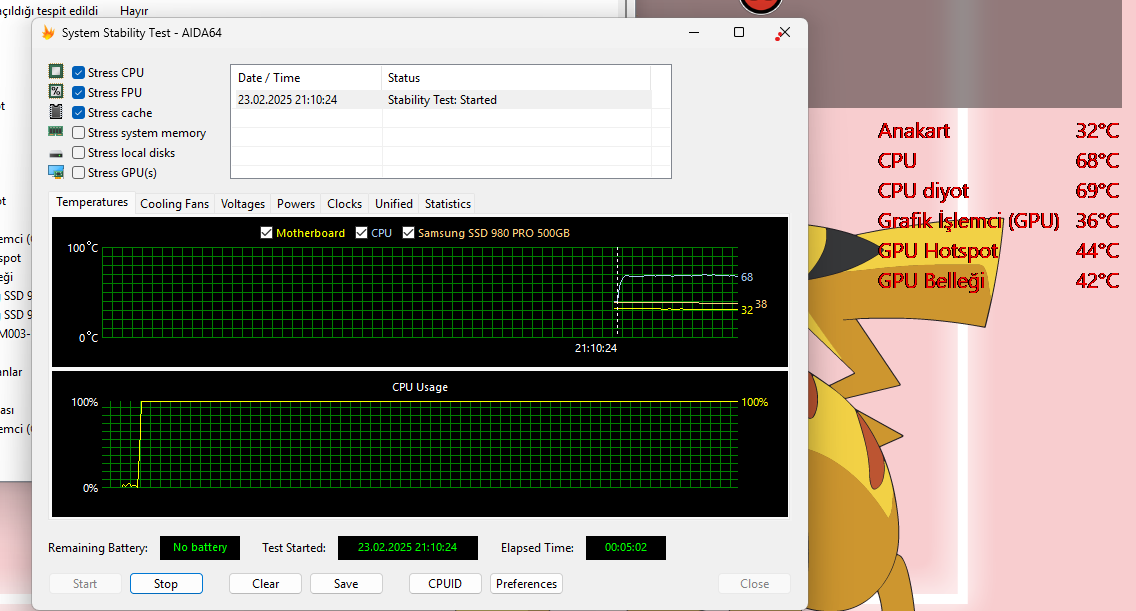This screenshot has width=1136, height=611.
Task: Open the Voltages tab
Action: pyautogui.click(x=243, y=203)
